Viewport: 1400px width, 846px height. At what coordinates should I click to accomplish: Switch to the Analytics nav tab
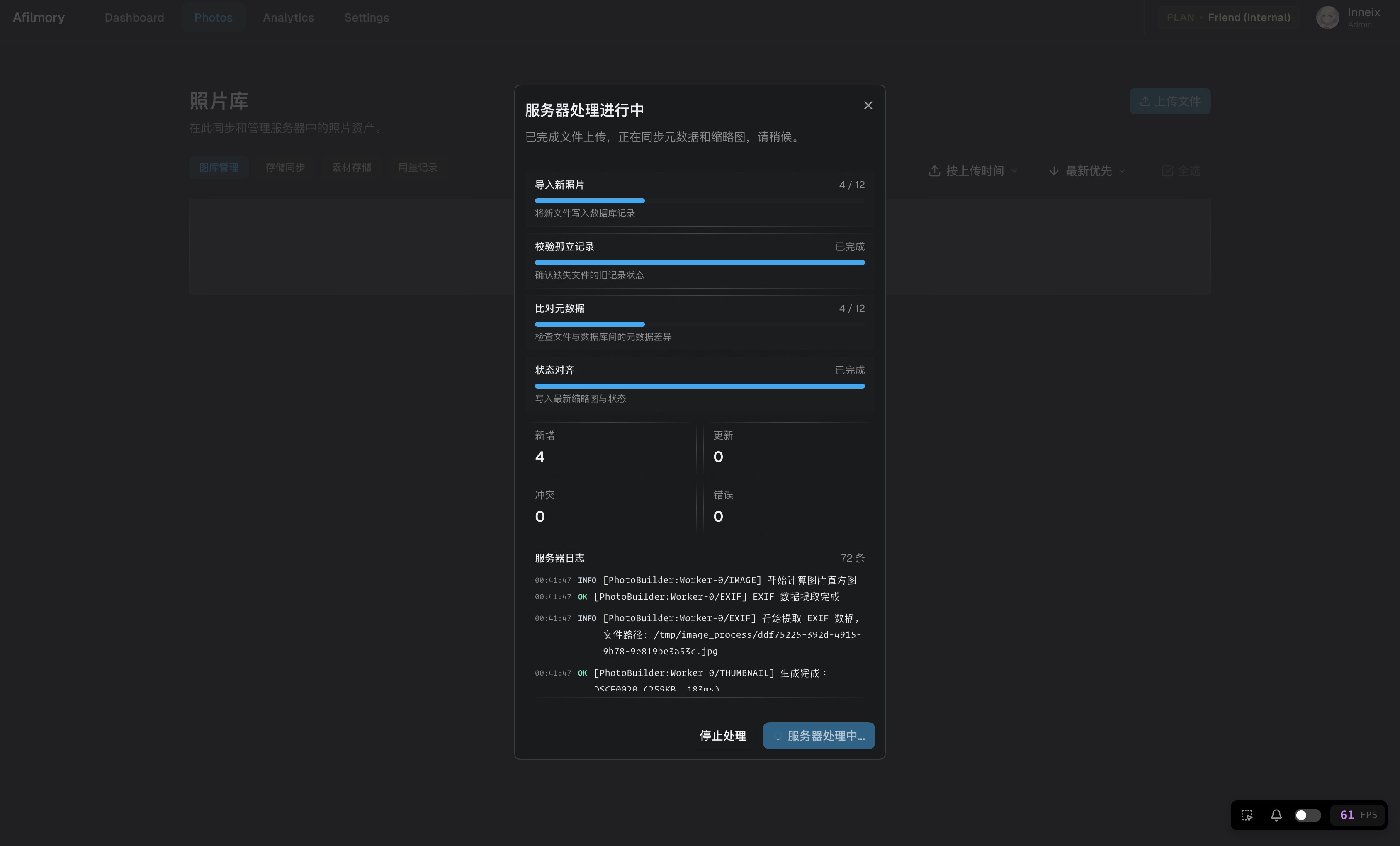point(288,17)
